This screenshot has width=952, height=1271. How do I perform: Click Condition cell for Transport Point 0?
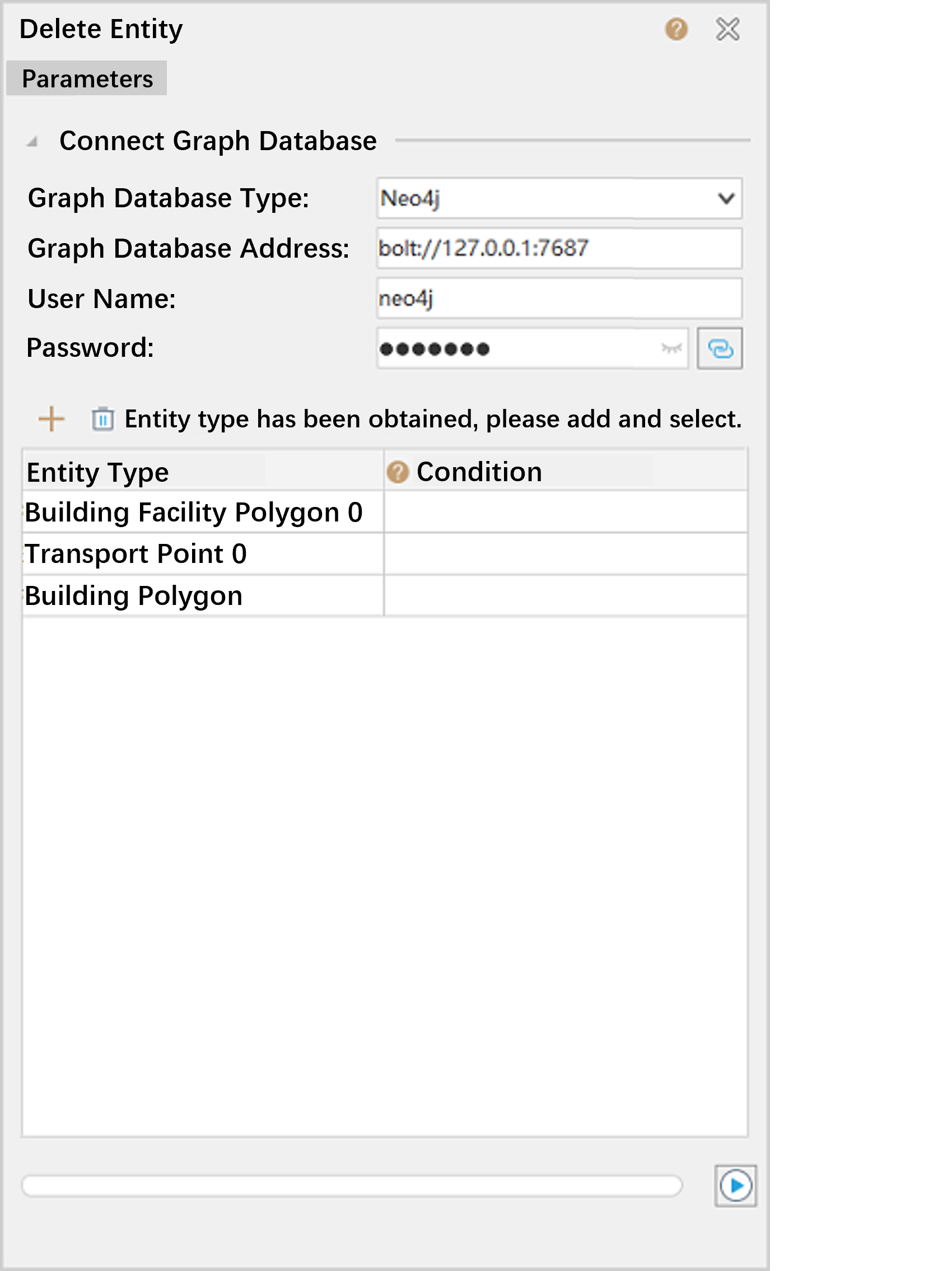coord(566,554)
